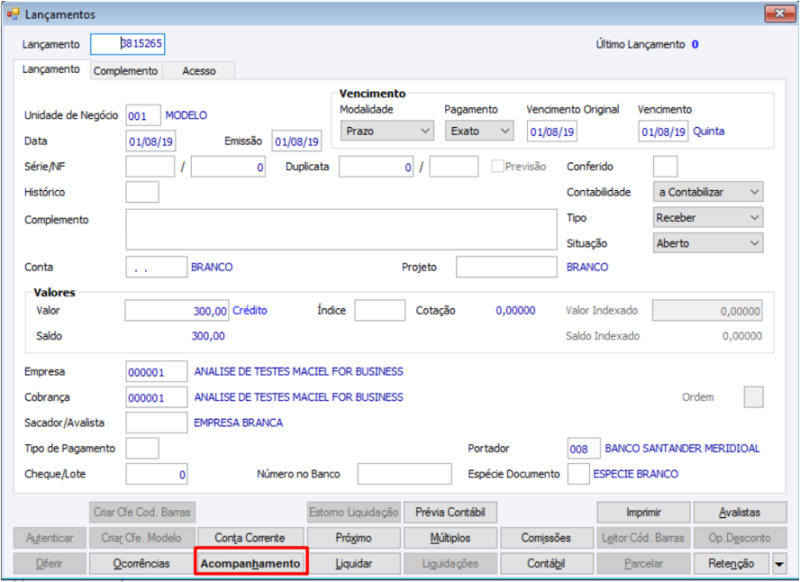Click the Espécie Documento code field
This screenshot has width=800, height=582.
pos(579,474)
